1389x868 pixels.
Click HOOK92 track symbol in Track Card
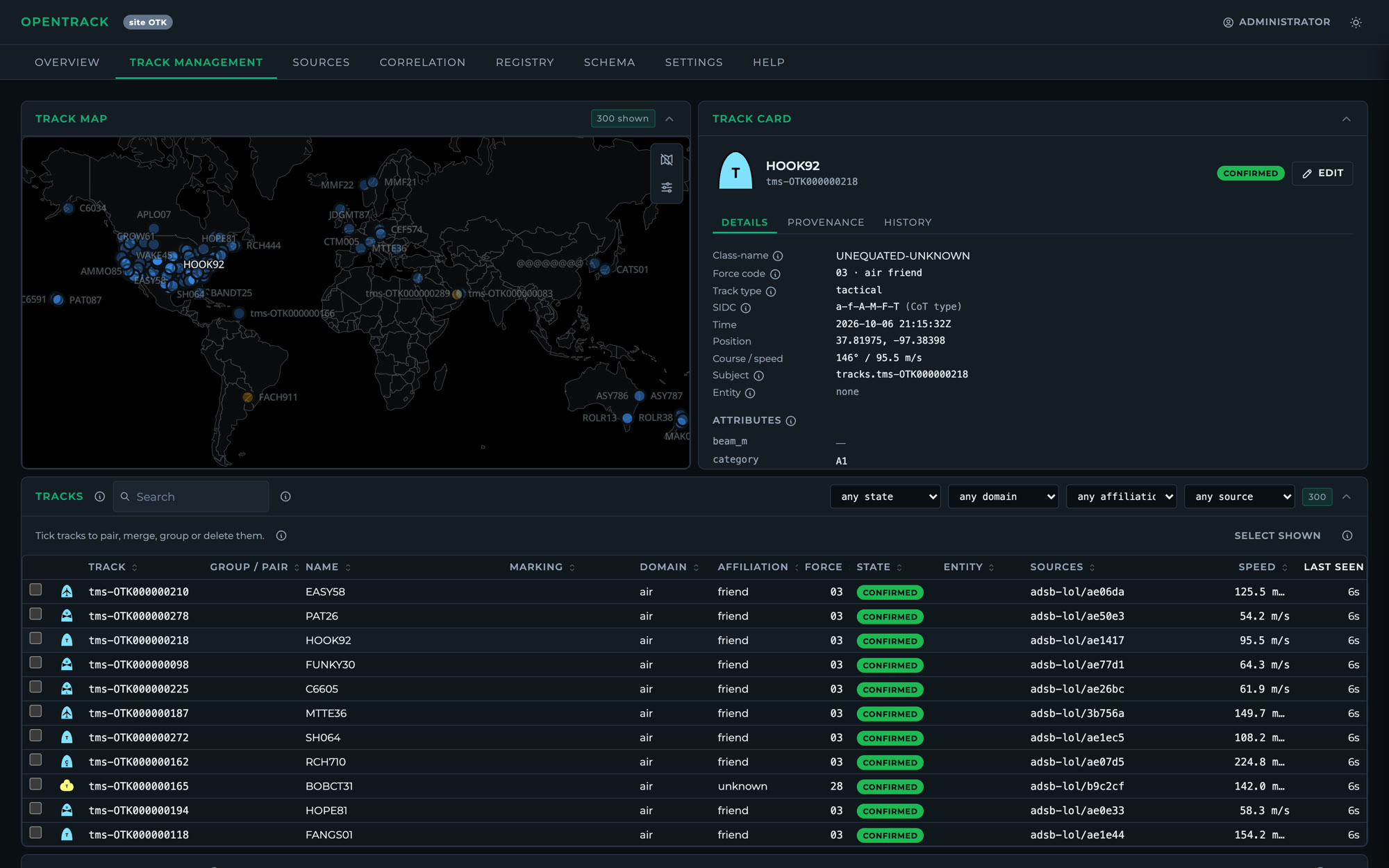click(x=735, y=171)
